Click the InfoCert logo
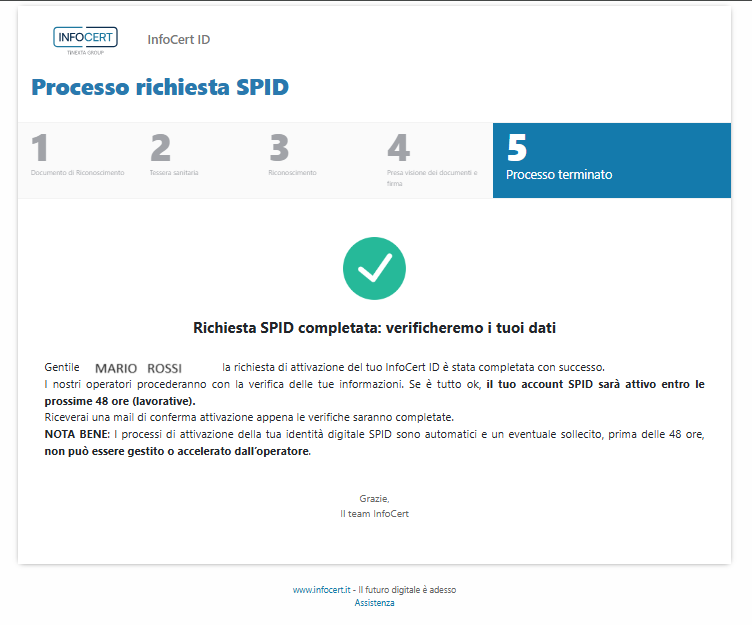 85,39
